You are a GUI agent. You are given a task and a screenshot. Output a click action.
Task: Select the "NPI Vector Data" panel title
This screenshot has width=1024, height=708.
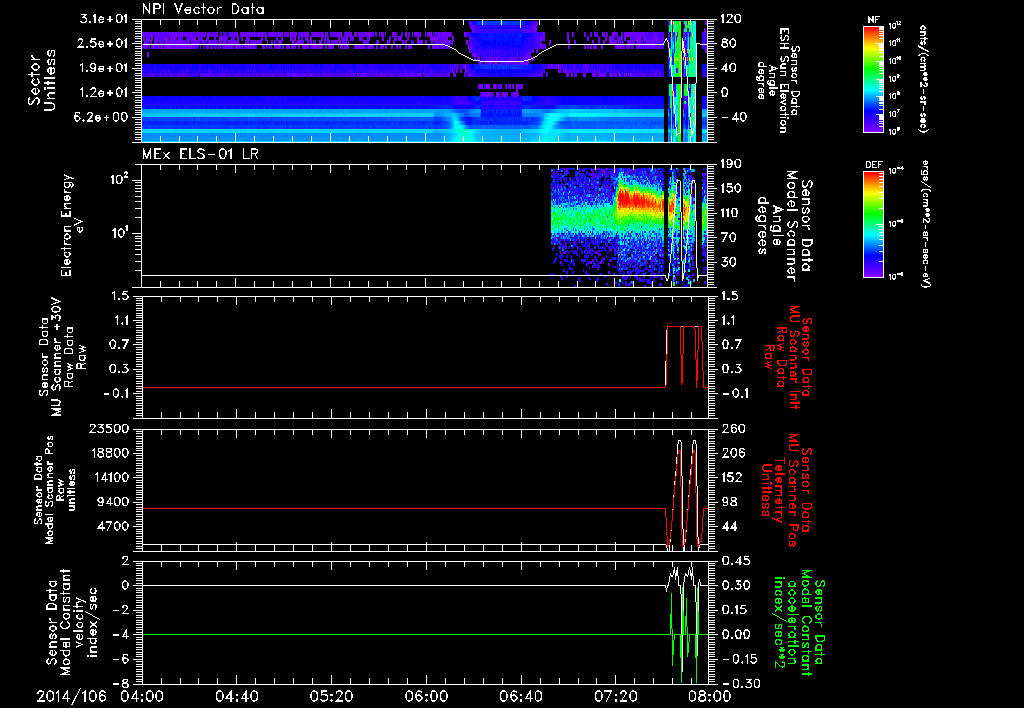click(x=203, y=9)
